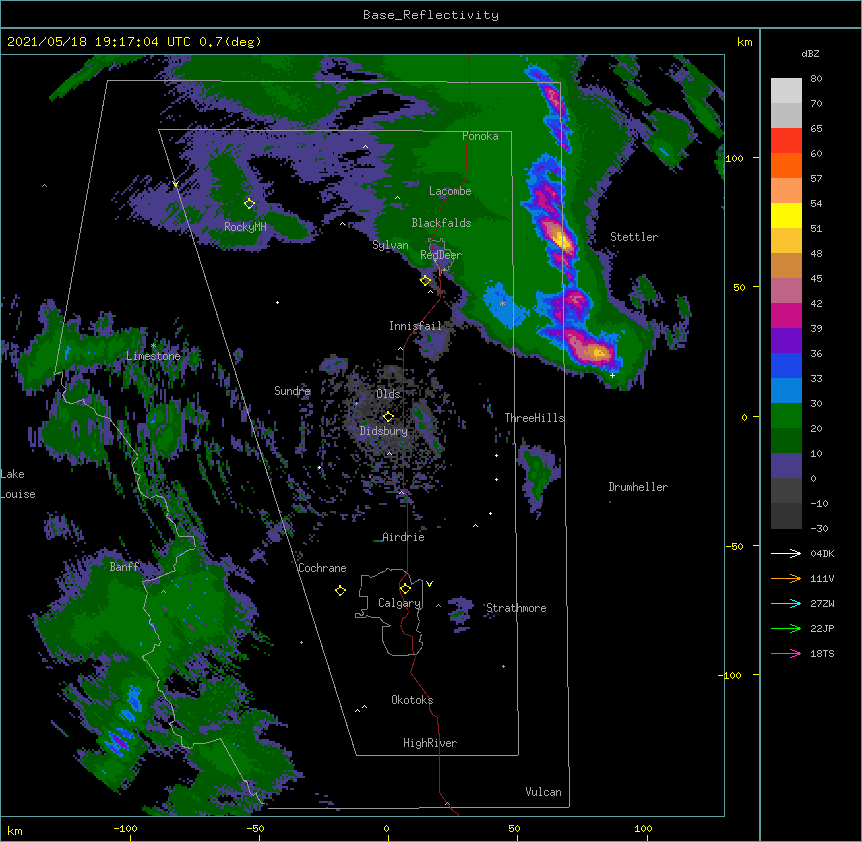862x842 pixels.
Task: Click the ThreeHills label
Action: coord(534,418)
